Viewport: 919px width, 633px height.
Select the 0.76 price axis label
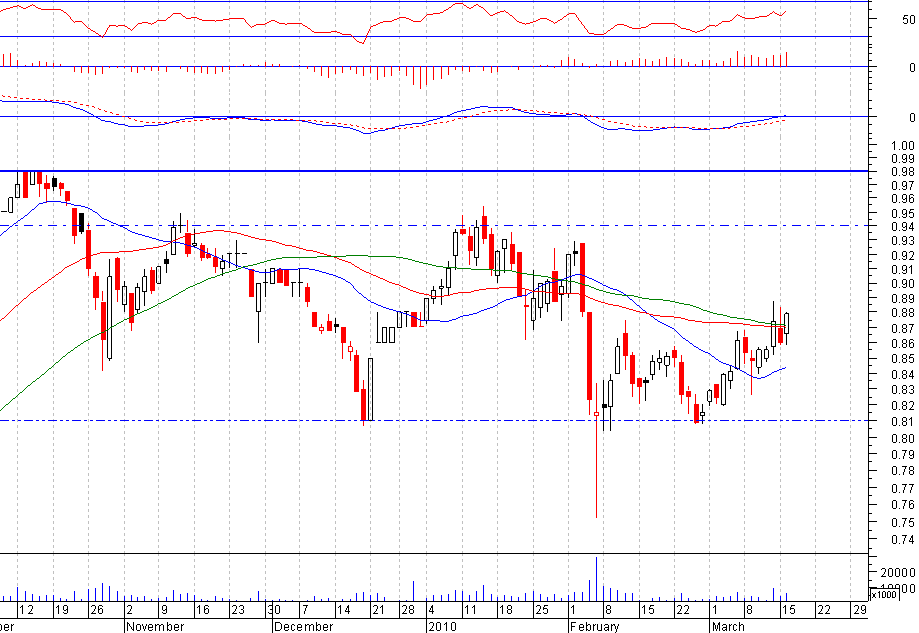(903, 505)
